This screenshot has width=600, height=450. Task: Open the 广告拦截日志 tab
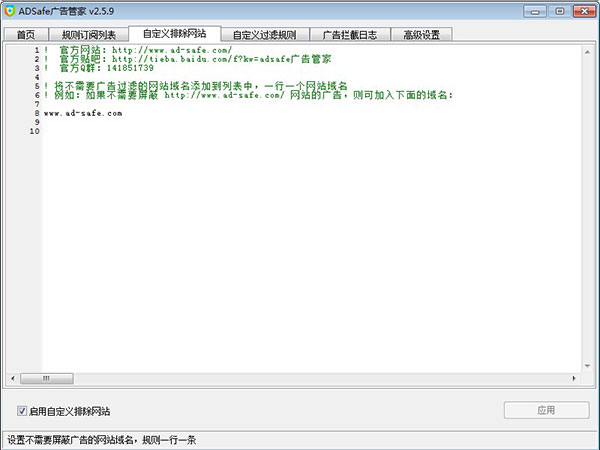(349, 35)
